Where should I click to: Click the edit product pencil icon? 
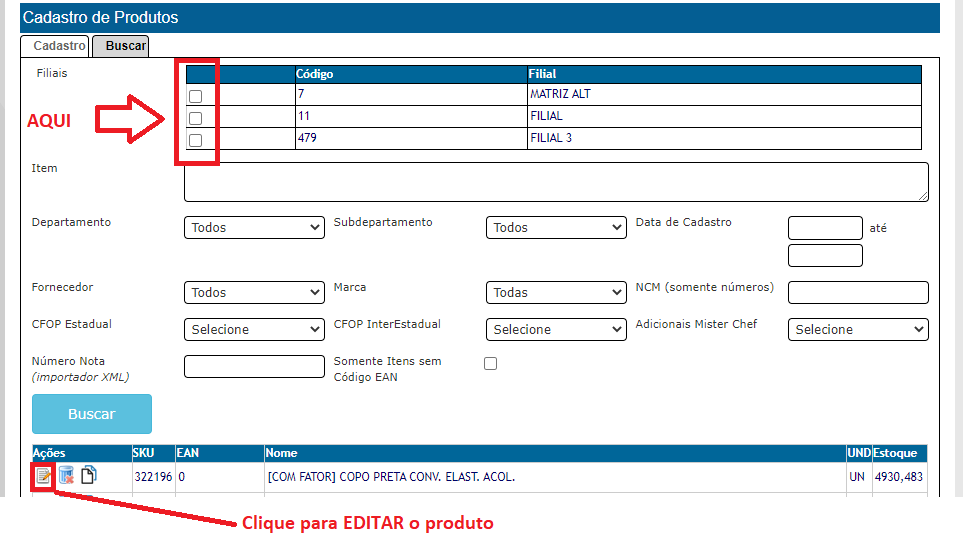tap(43, 476)
